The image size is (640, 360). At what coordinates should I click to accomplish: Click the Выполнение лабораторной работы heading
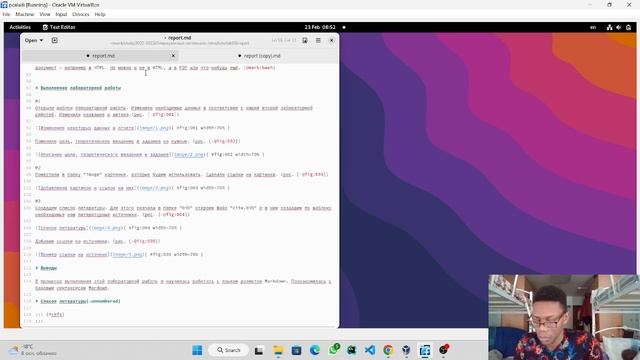click(78, 88)
